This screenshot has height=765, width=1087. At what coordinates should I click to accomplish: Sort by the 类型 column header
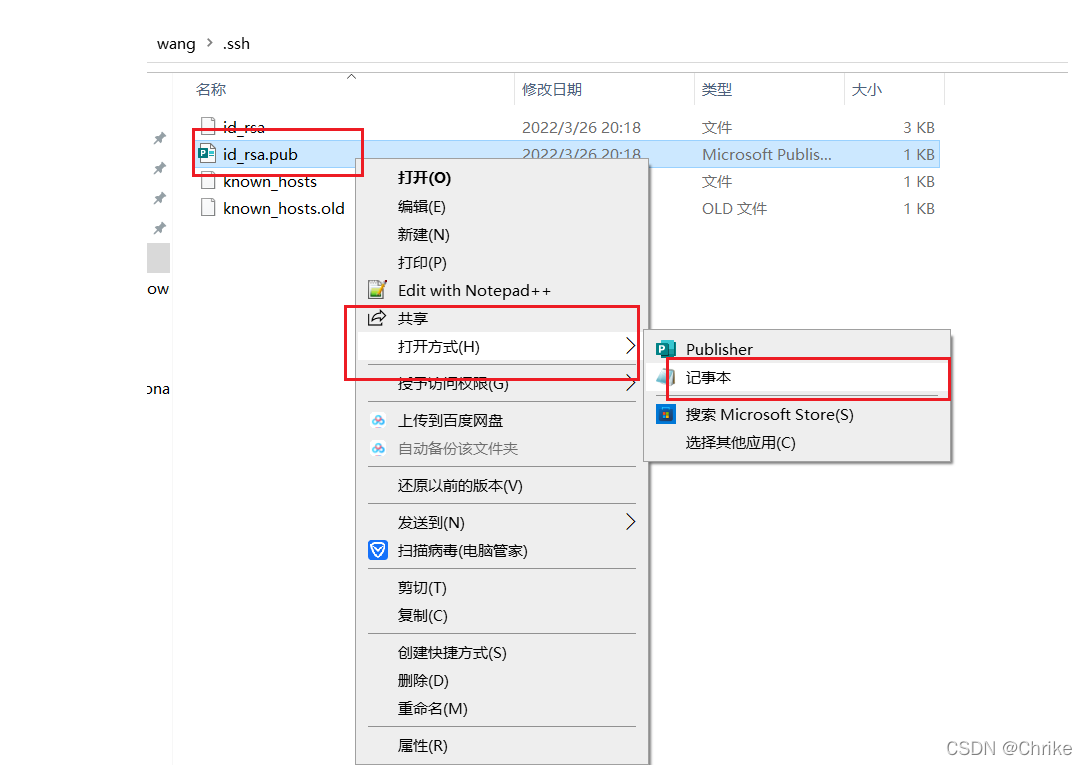[716, 89]
